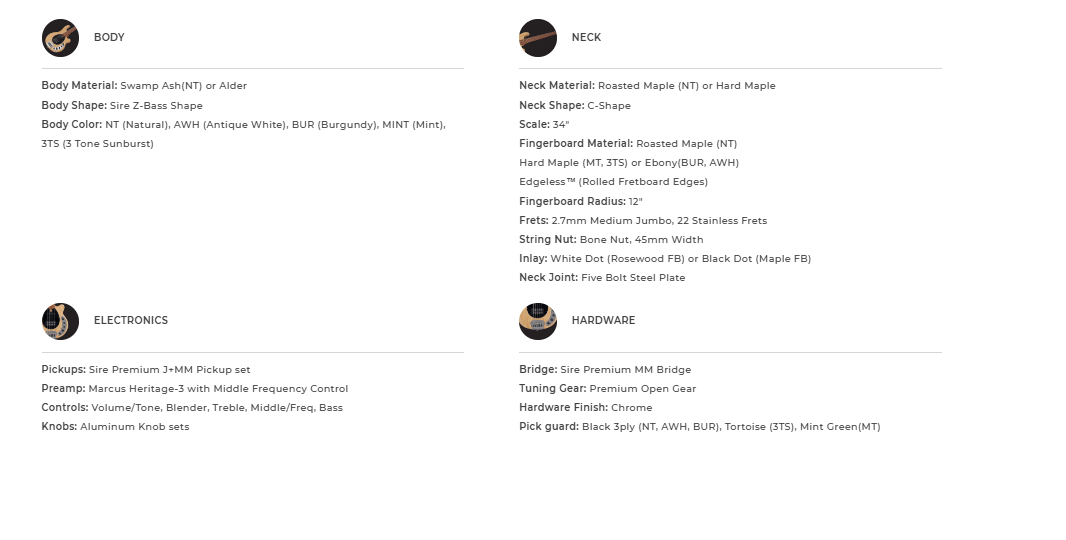
Task: Click the Neck Material label
Action: [557, 86]
